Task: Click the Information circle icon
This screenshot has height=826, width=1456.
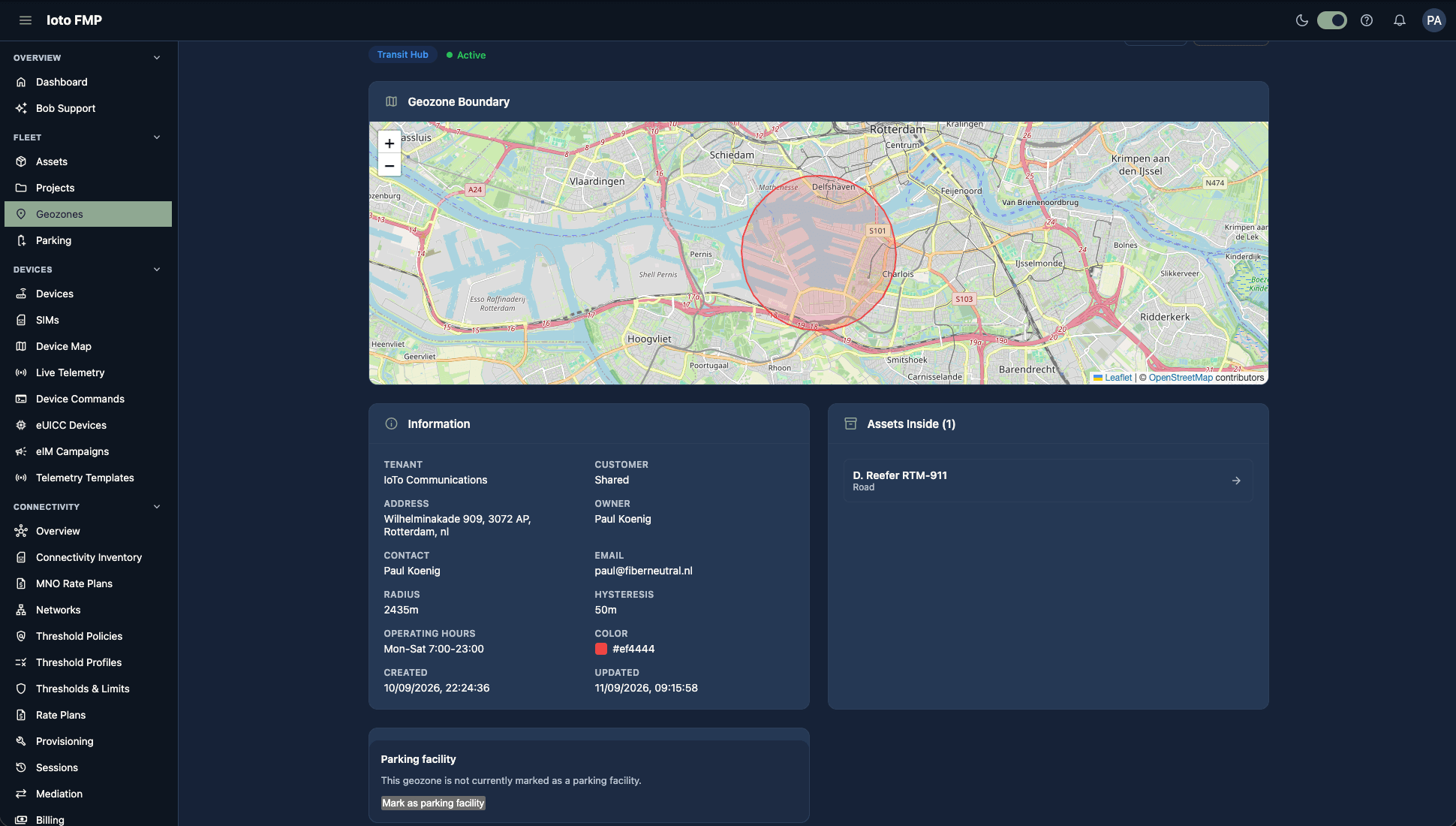Action: coord(391,424)
